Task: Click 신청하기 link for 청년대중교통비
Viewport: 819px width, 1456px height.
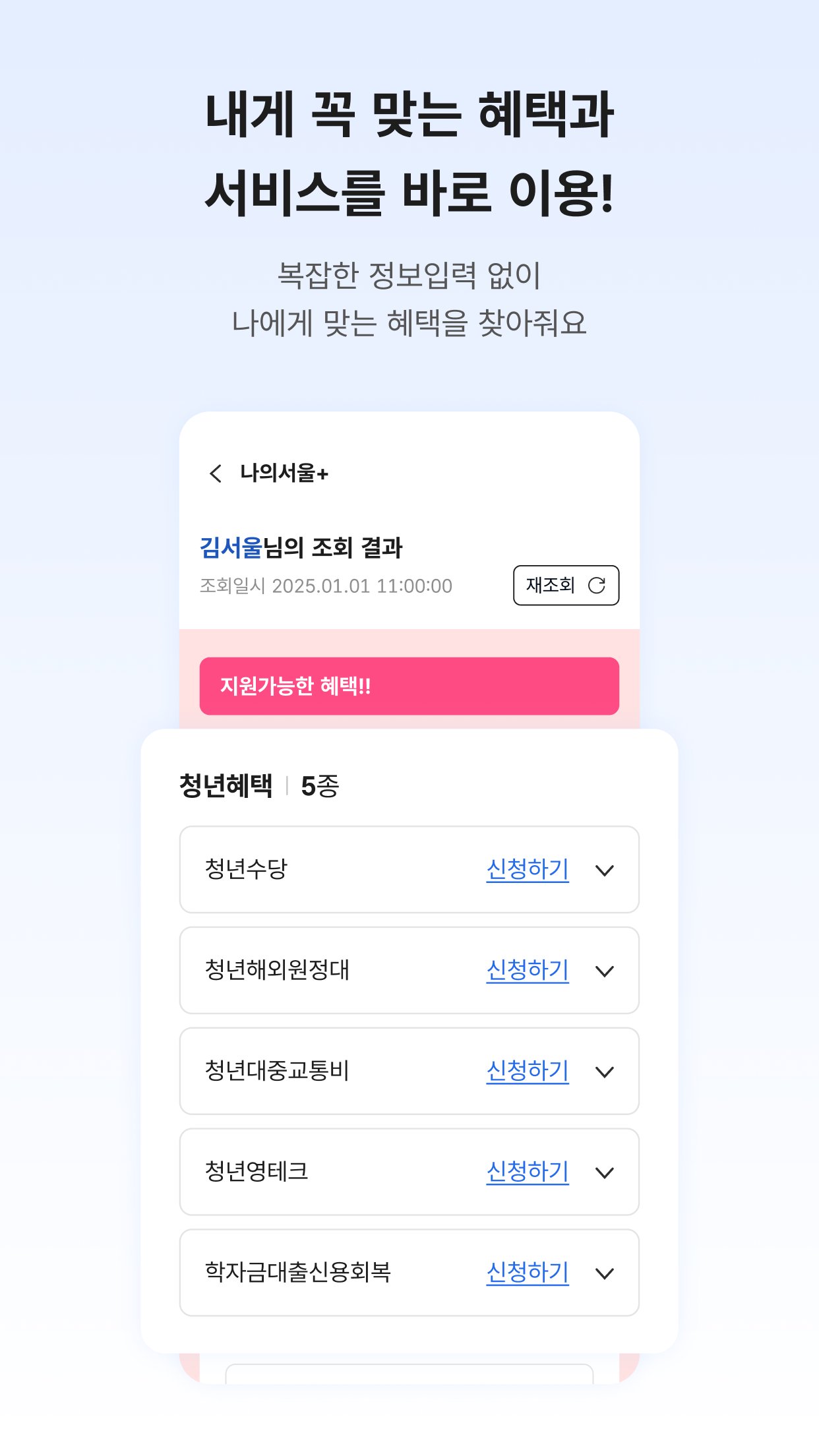Action: coord(527,1071)
